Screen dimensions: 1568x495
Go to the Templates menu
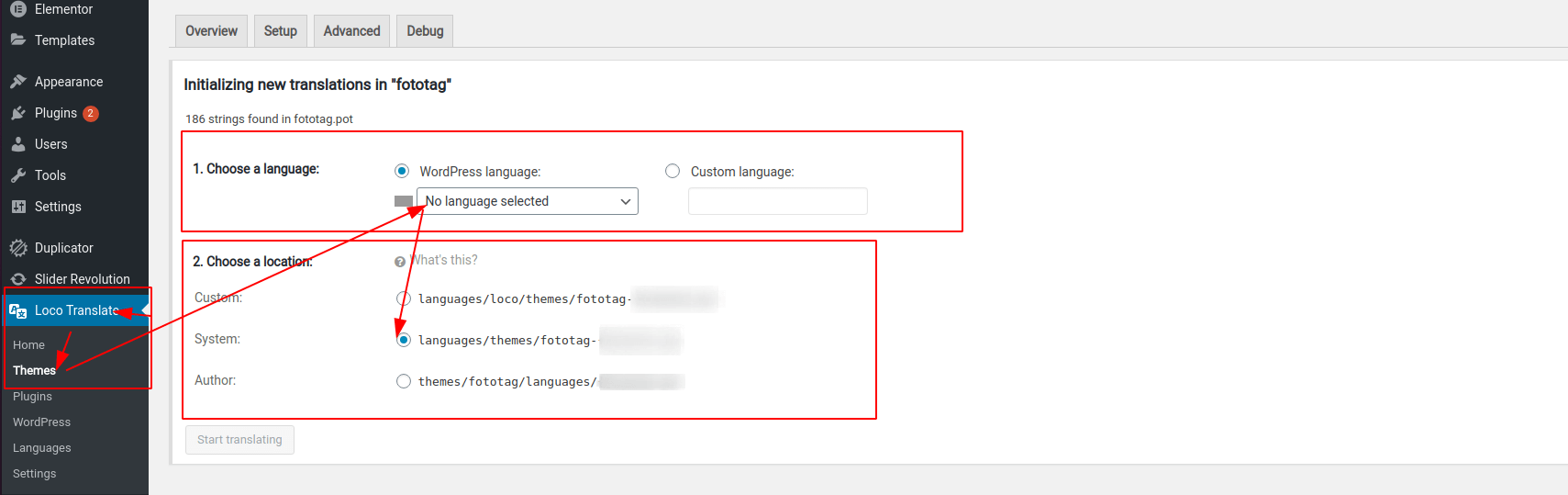64,40
